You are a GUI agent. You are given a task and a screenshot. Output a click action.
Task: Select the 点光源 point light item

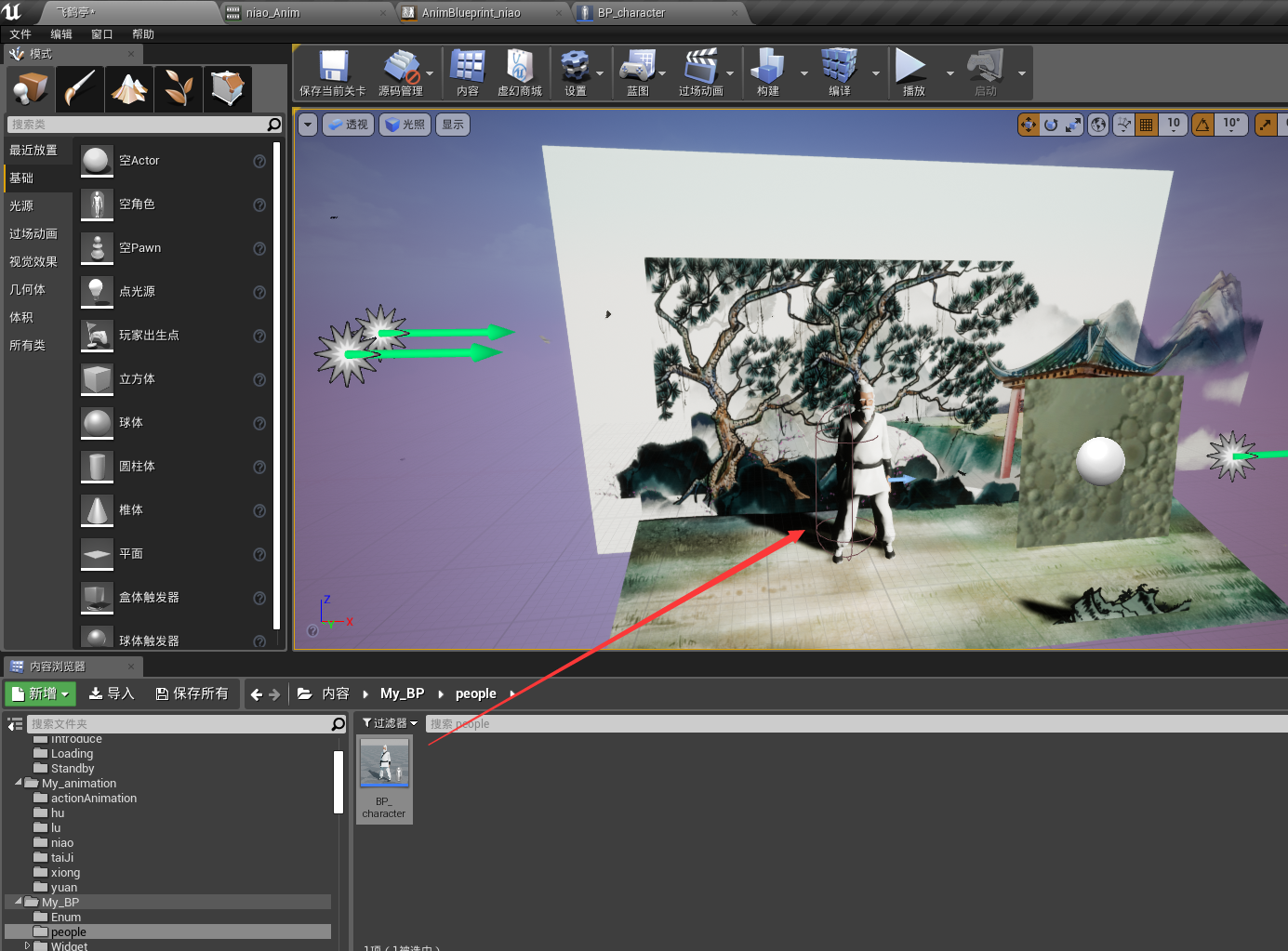pyautogui.click(x=174, y=292)
